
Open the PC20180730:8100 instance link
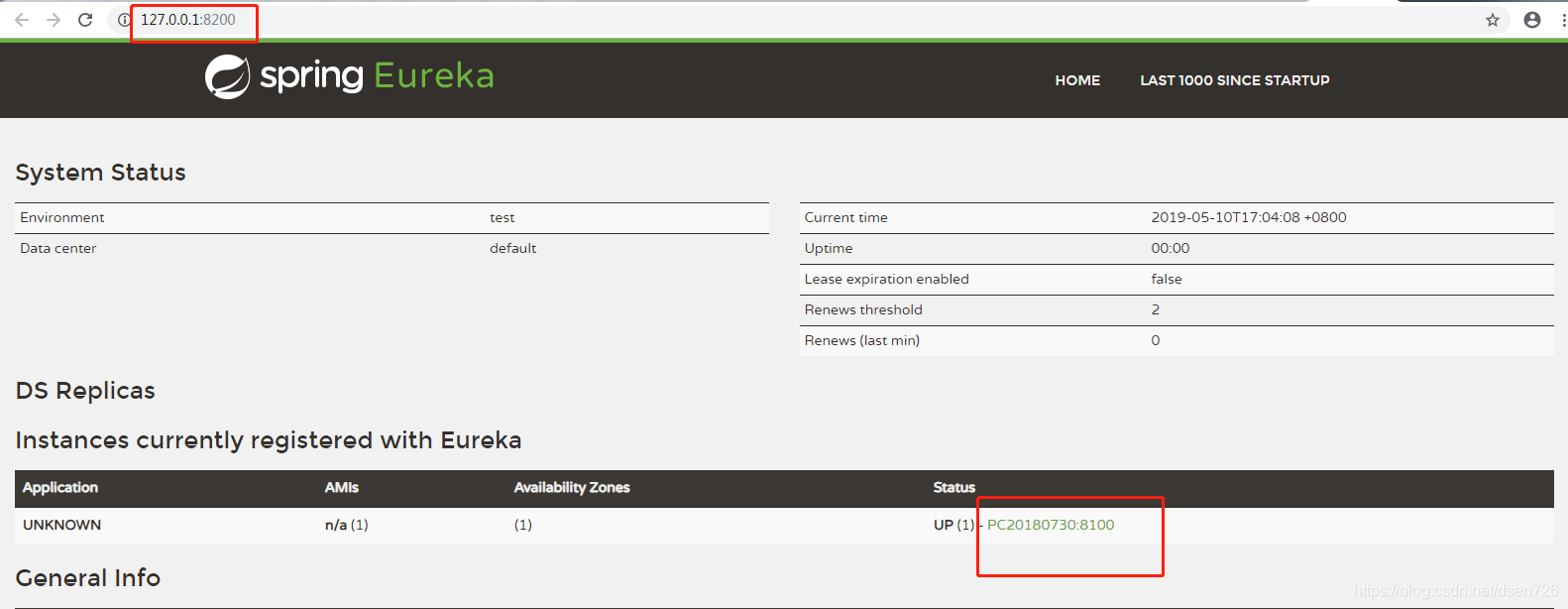coord(1051,525)
